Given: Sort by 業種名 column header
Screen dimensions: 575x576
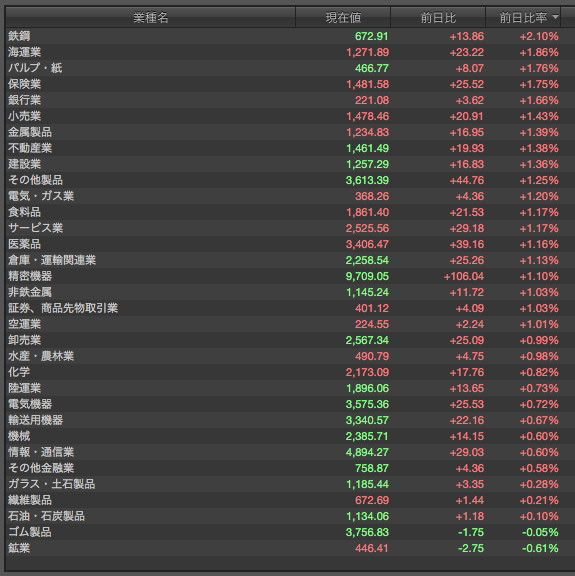Looking at the screenshot, I should 151,18.
